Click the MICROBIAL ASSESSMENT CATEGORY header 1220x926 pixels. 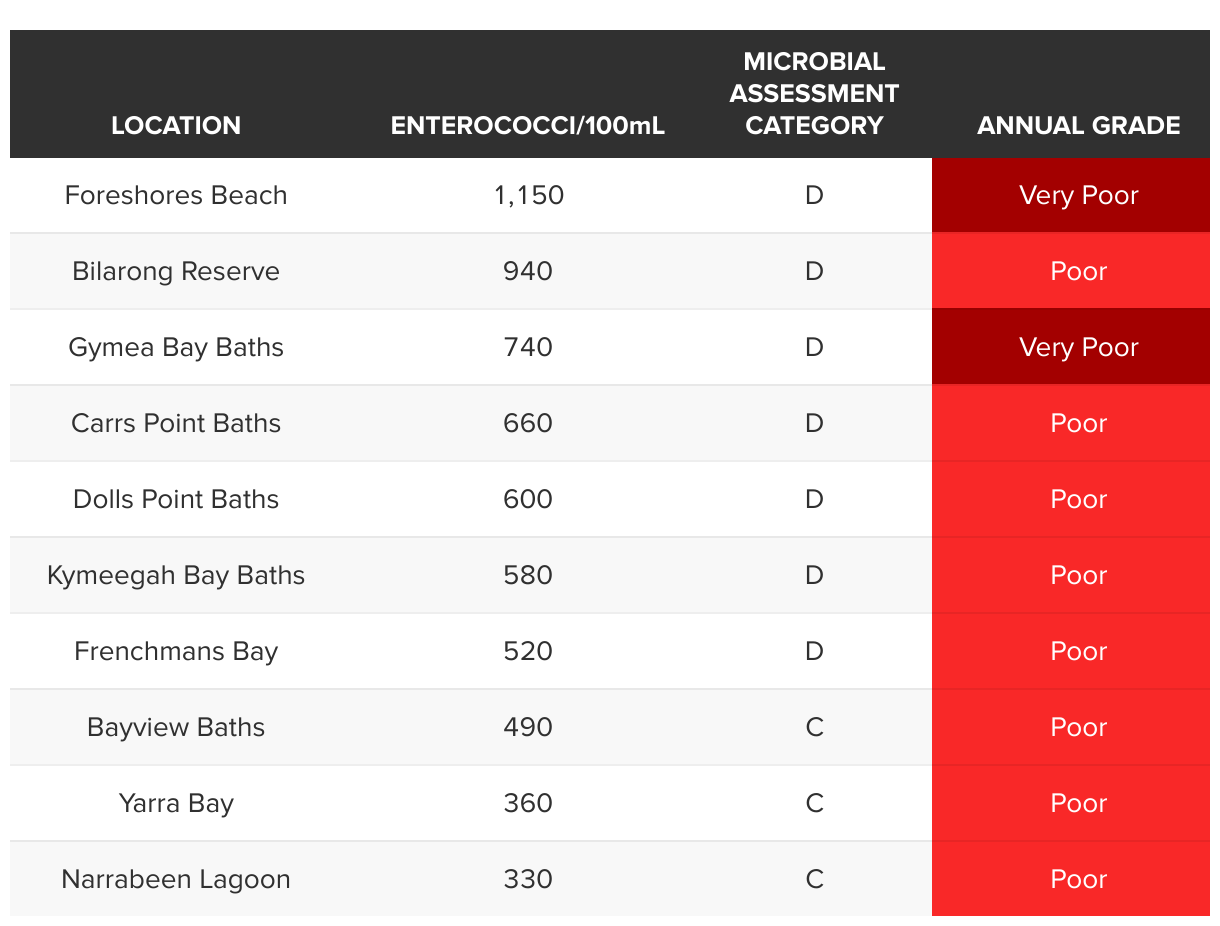coord(814,93)
